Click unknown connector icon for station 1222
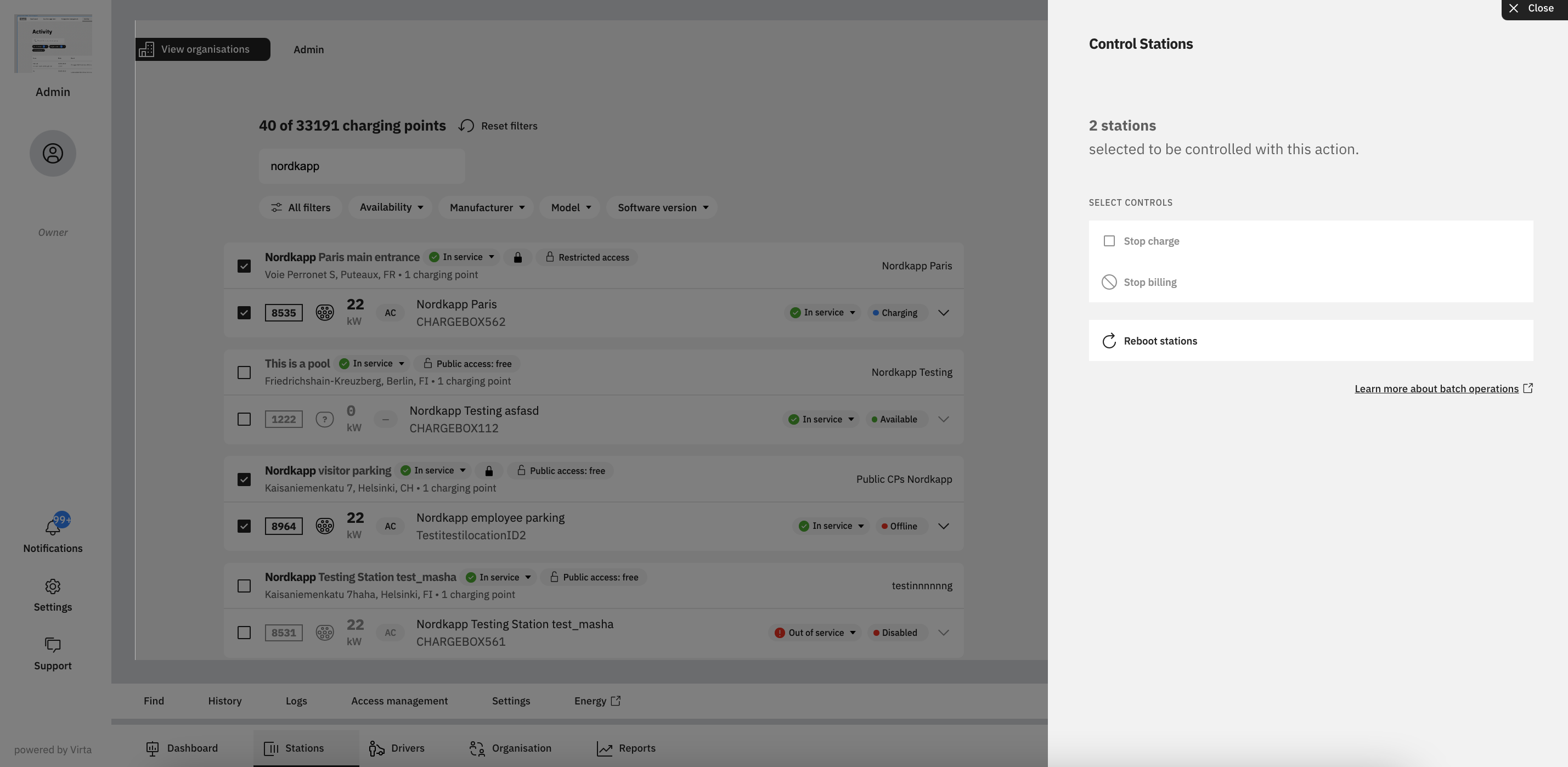The image size is (1568, 767). (x=324, y=419)
